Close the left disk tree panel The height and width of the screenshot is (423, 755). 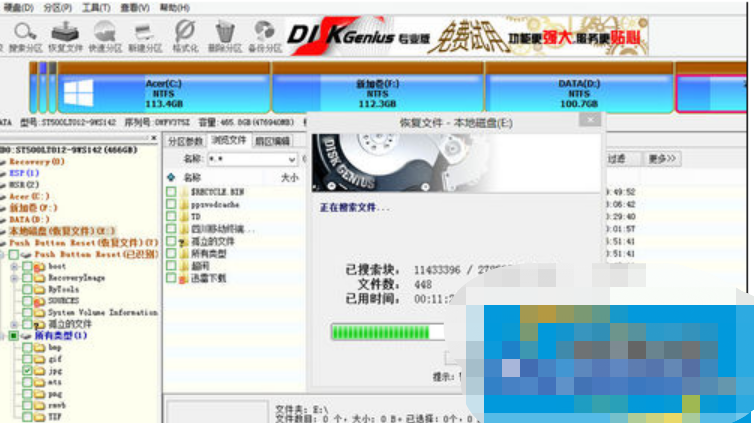[154, 138]
